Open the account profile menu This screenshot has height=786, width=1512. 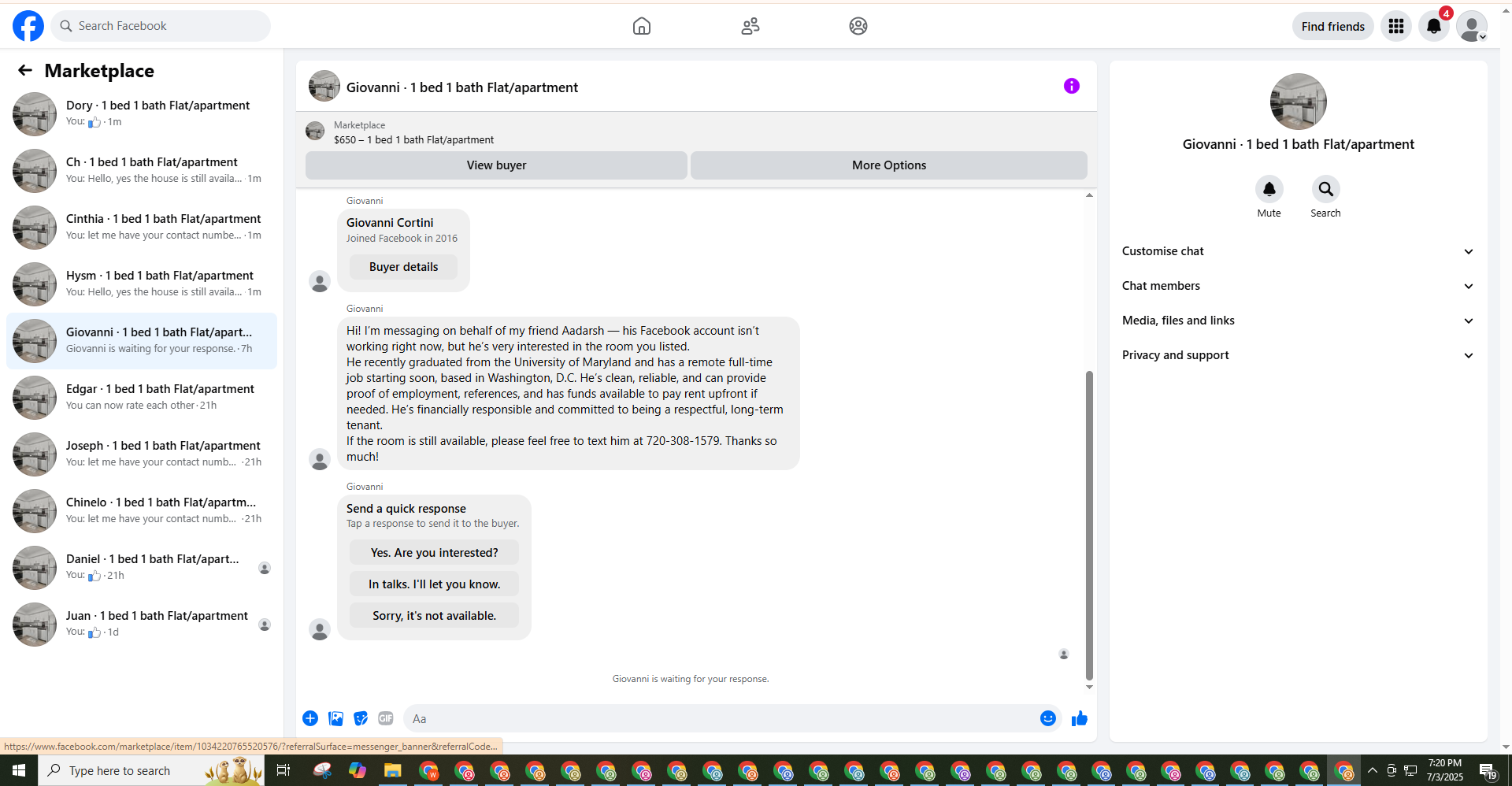[1472, 26]
